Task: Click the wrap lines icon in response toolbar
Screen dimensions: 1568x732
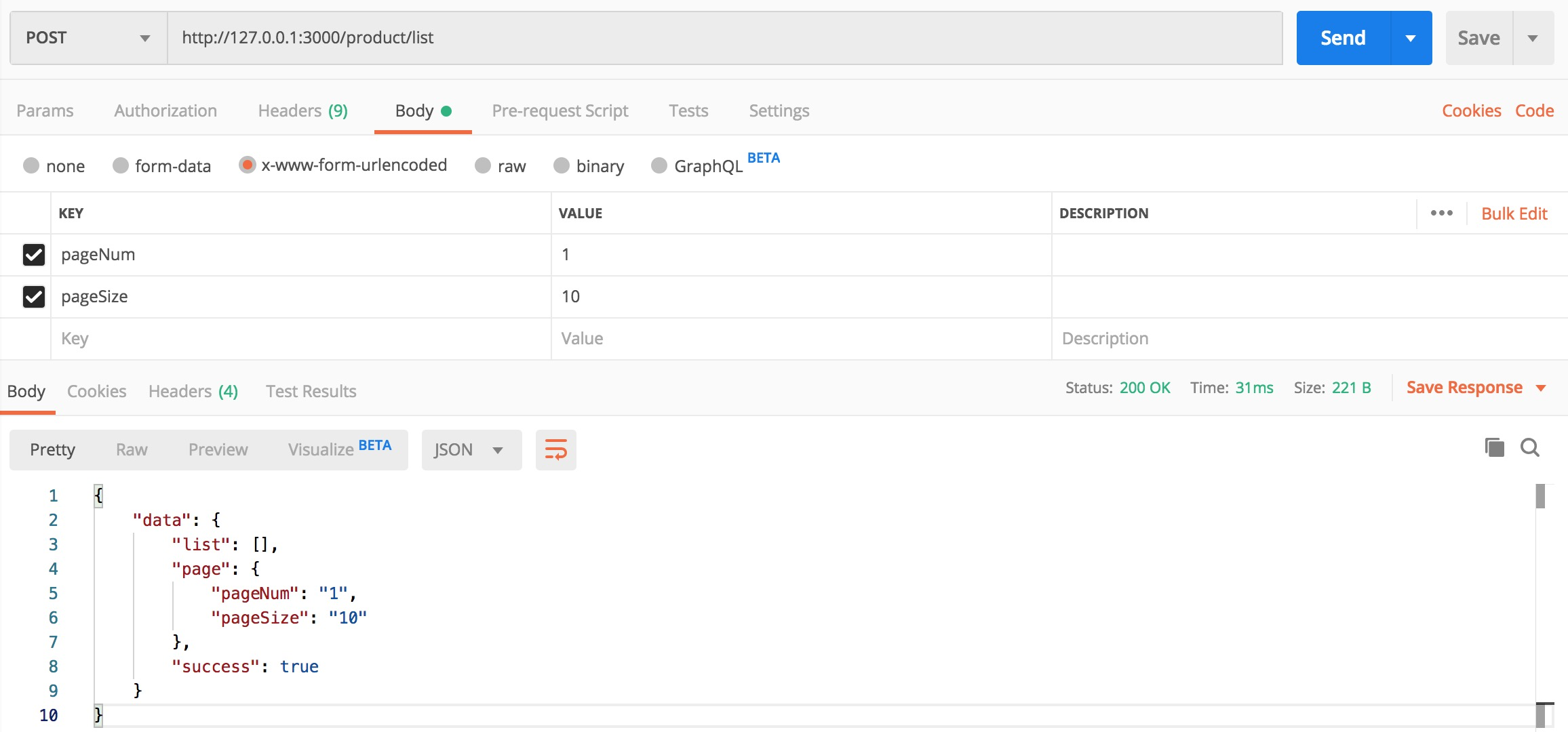Action: 555,450
